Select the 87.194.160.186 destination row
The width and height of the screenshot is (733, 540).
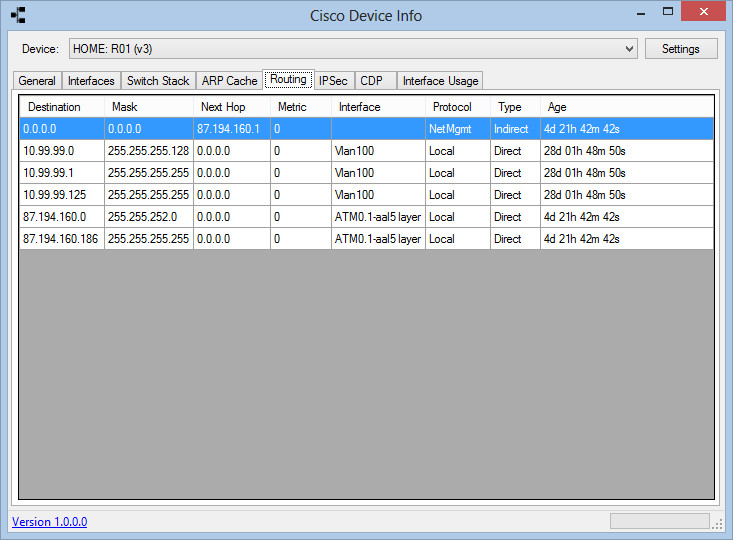62,239
